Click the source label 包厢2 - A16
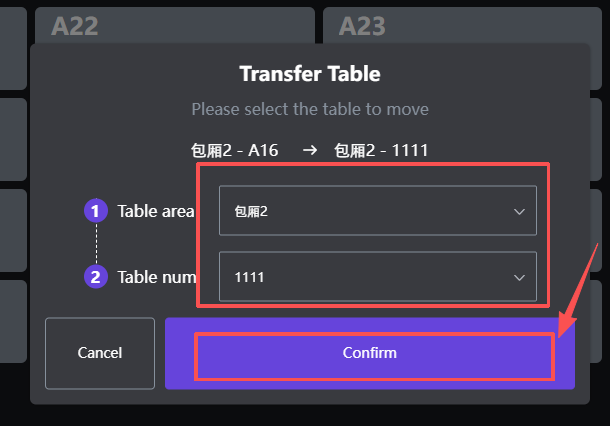 coord(235,151)
